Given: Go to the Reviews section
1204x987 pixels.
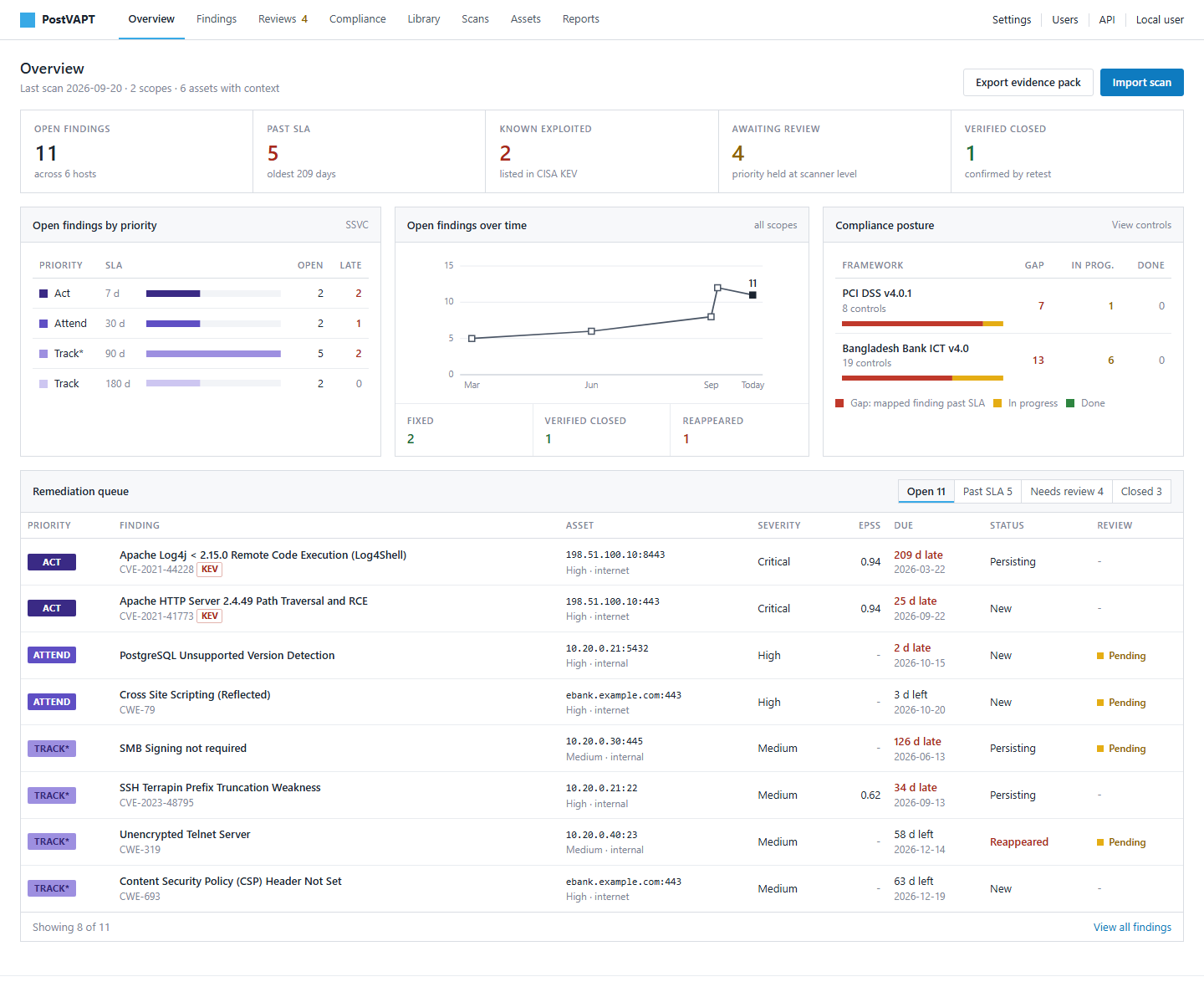Looking at the screenshot, I should (283, 19).
